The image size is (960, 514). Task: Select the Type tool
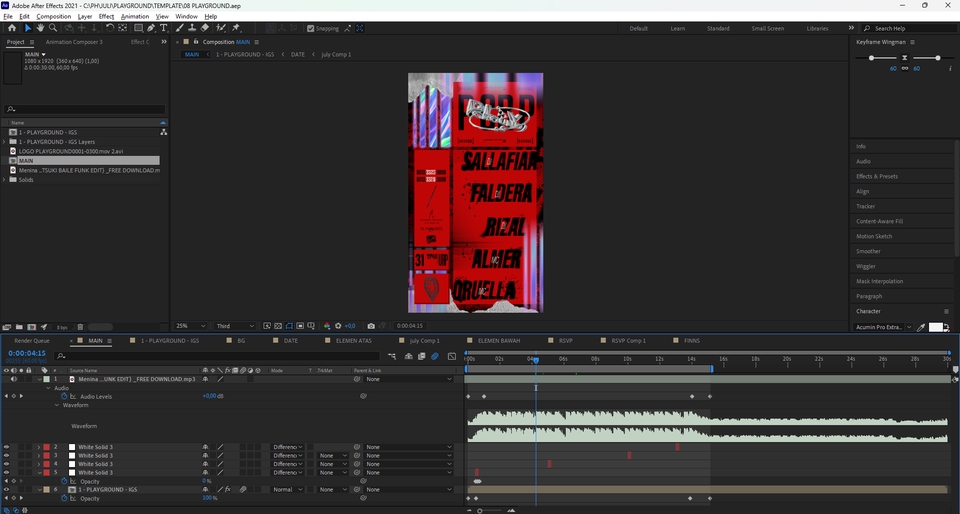point(163,28)
